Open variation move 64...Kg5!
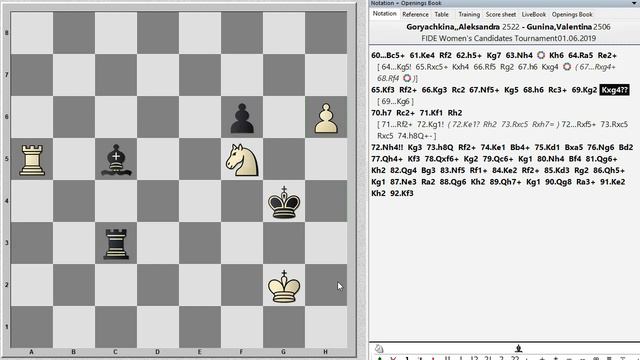640x360 pixels. point(396,67)
